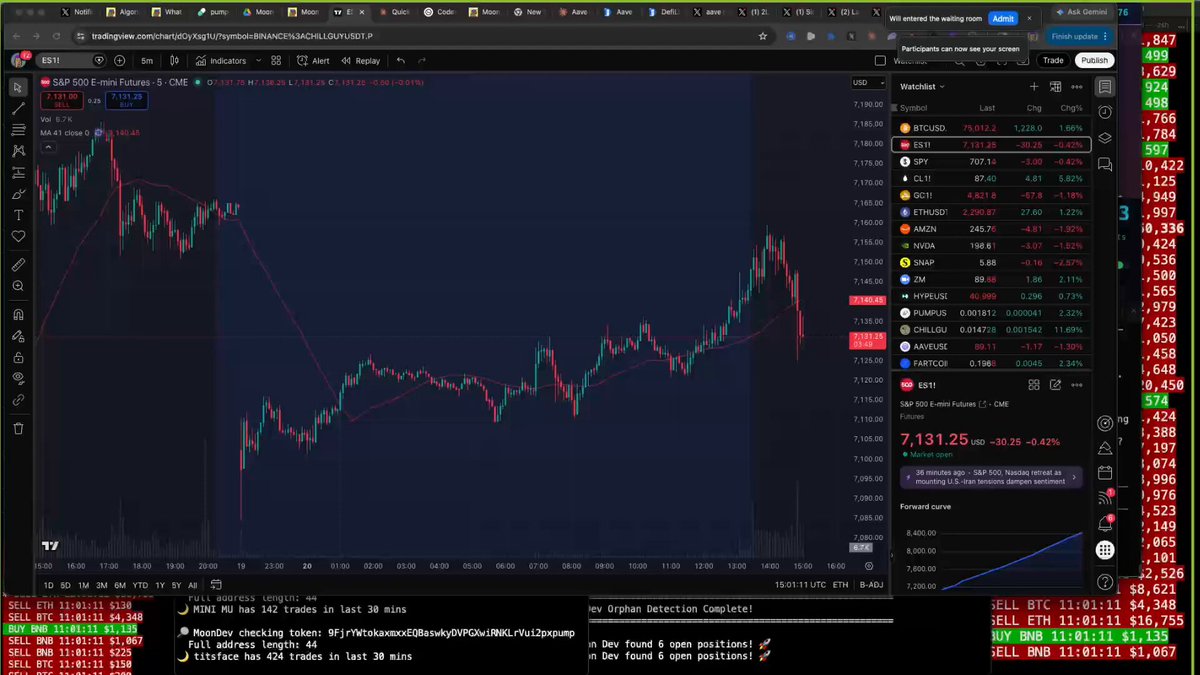
Task: Set chart range to YTD
Action: coord(140,585)
